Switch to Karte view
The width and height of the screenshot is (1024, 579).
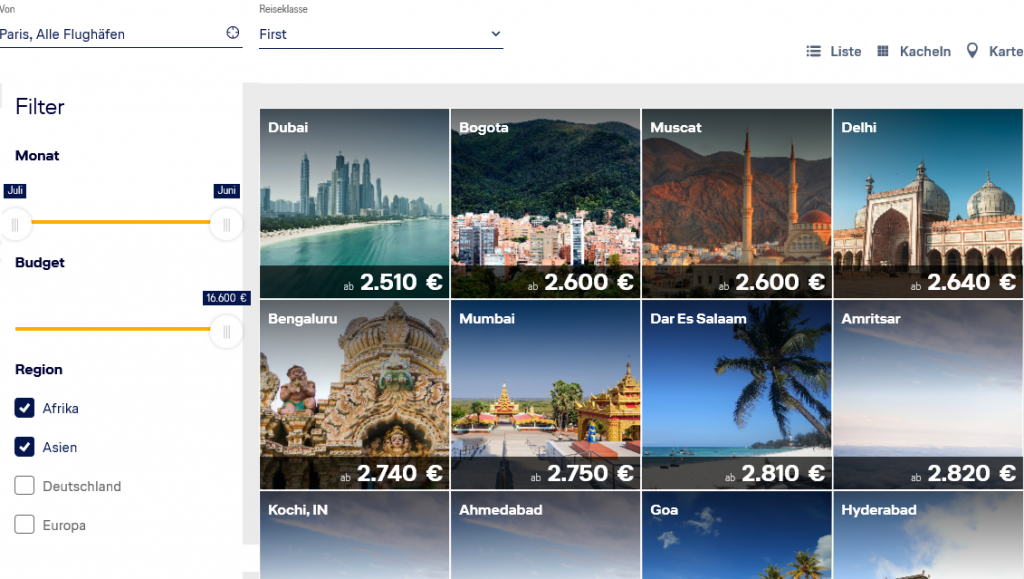(995, 51)
